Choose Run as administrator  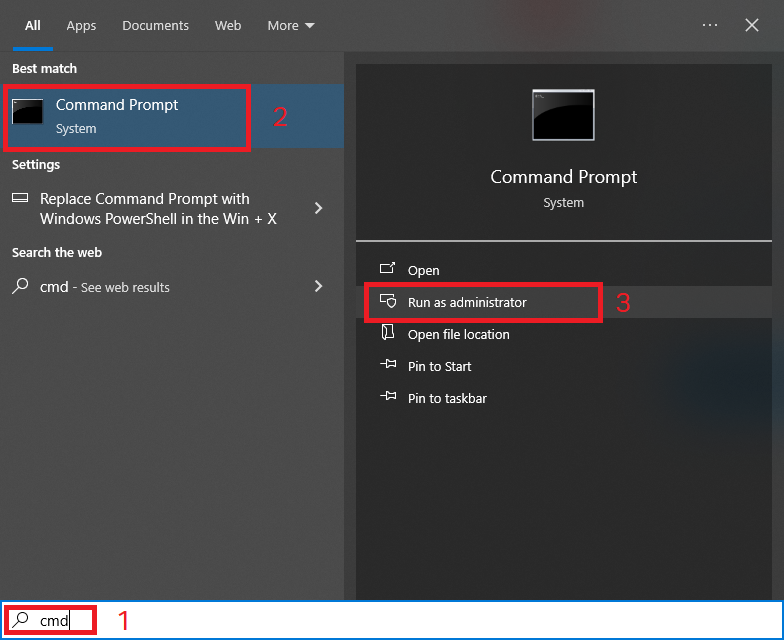[564, 302]
